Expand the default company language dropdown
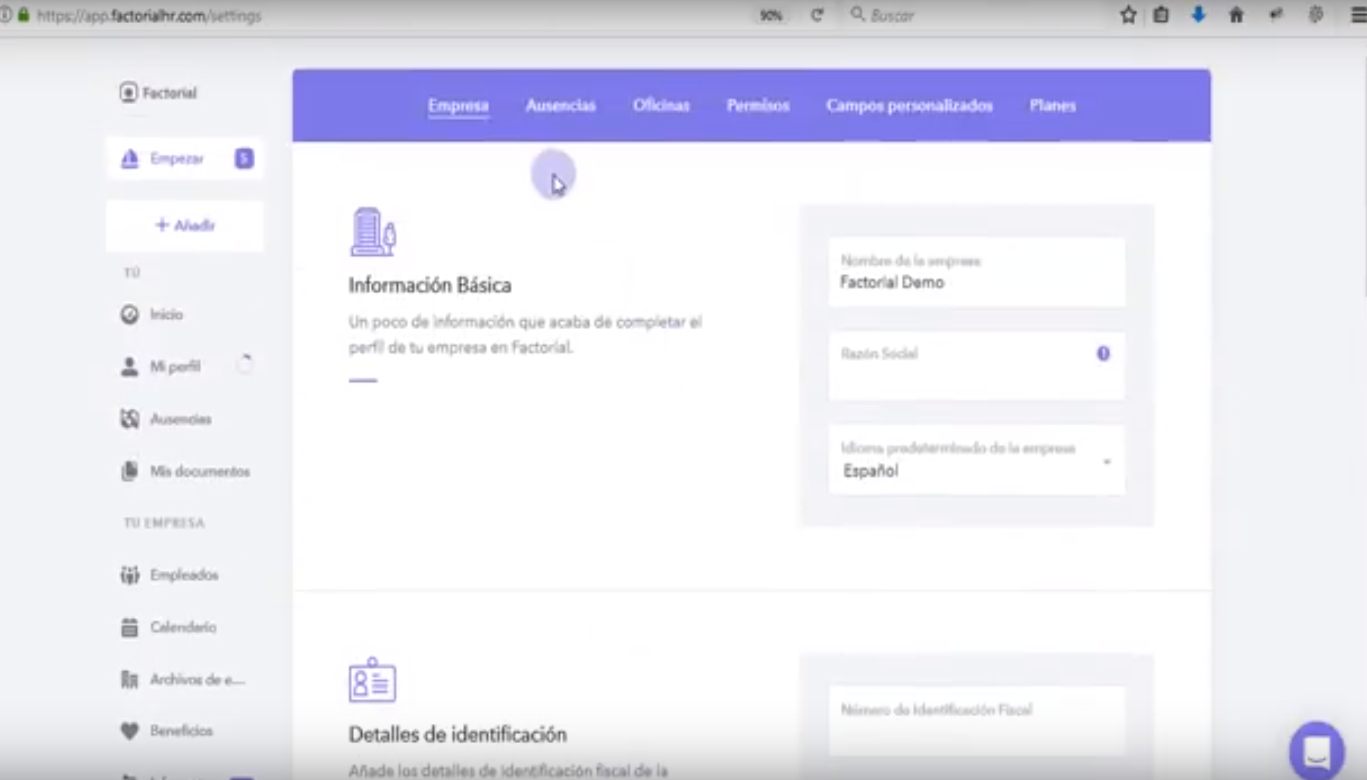 [x=1106, y=462]
